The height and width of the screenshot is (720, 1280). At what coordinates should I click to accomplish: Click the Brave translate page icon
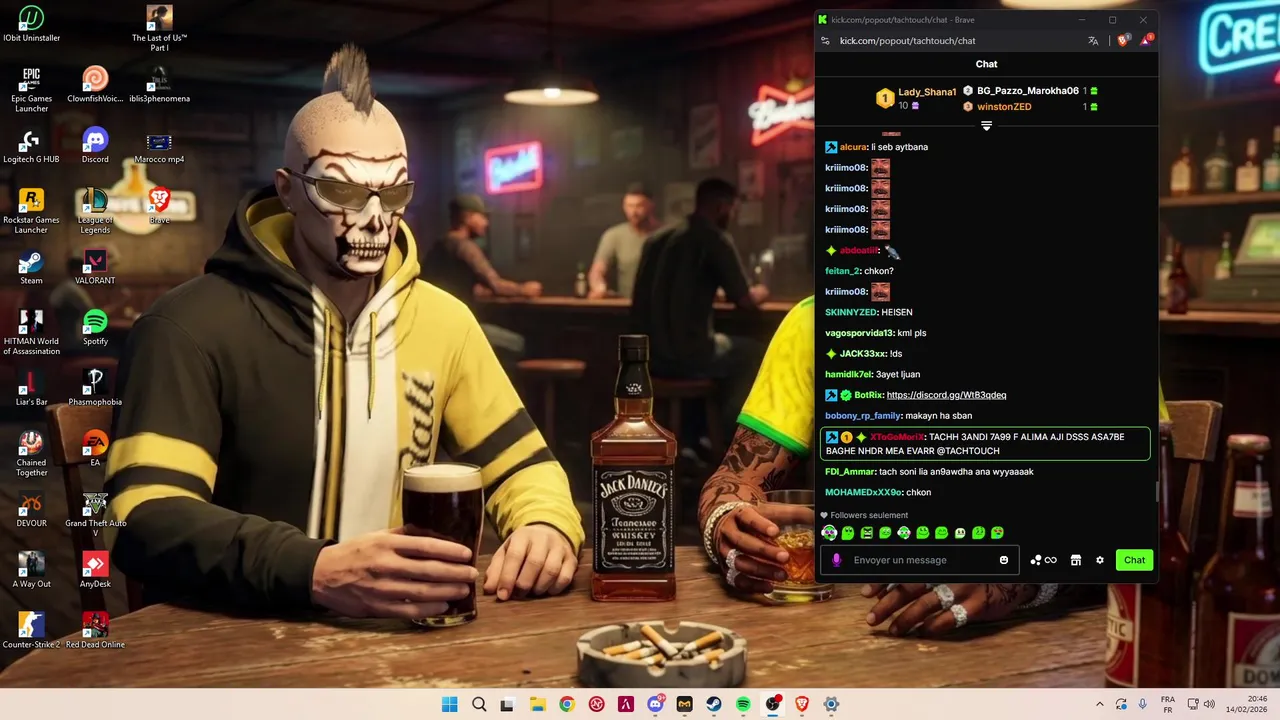coord(1093,41)
